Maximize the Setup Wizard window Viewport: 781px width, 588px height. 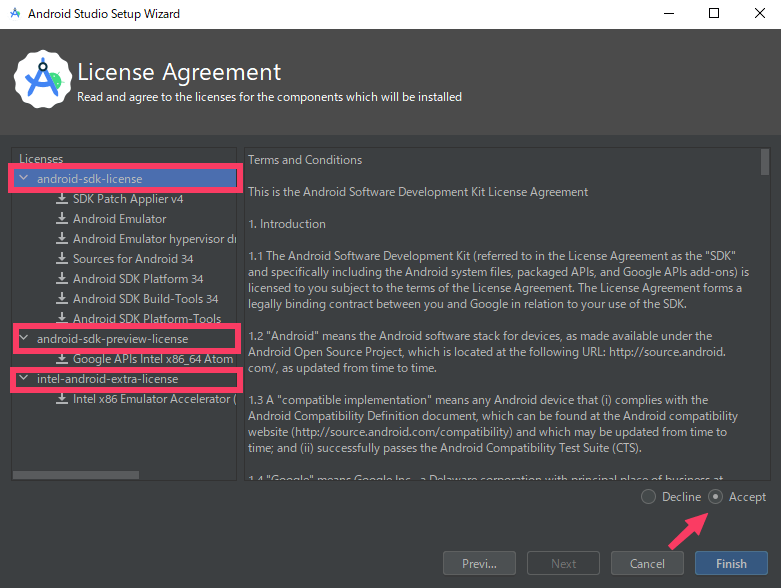(x=714, y=13)
